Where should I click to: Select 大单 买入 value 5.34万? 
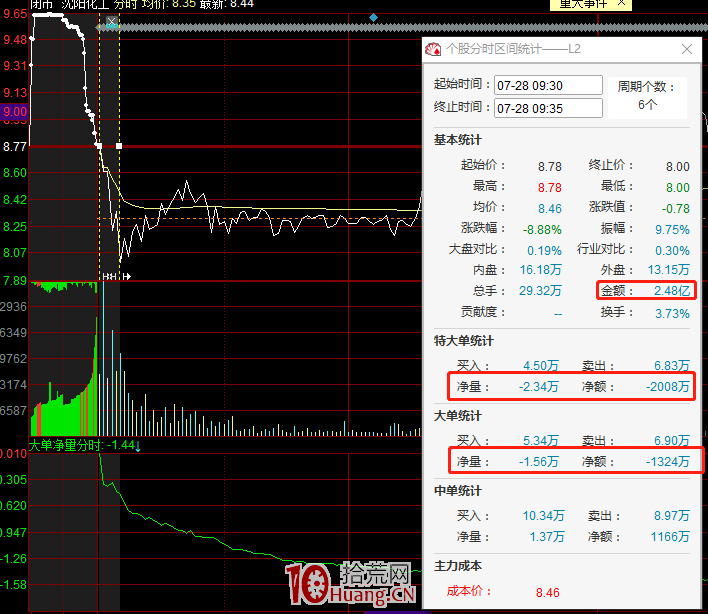click(541, 440)
